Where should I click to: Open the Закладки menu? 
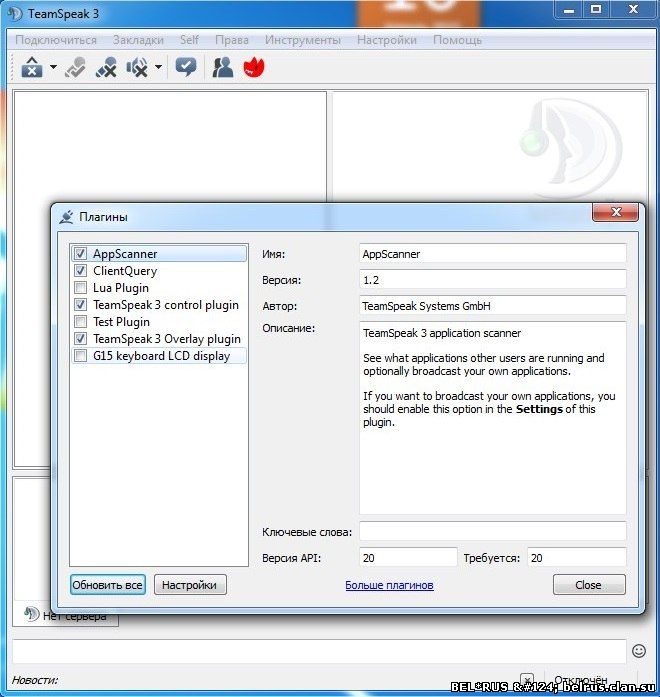(x=138, y=40)
